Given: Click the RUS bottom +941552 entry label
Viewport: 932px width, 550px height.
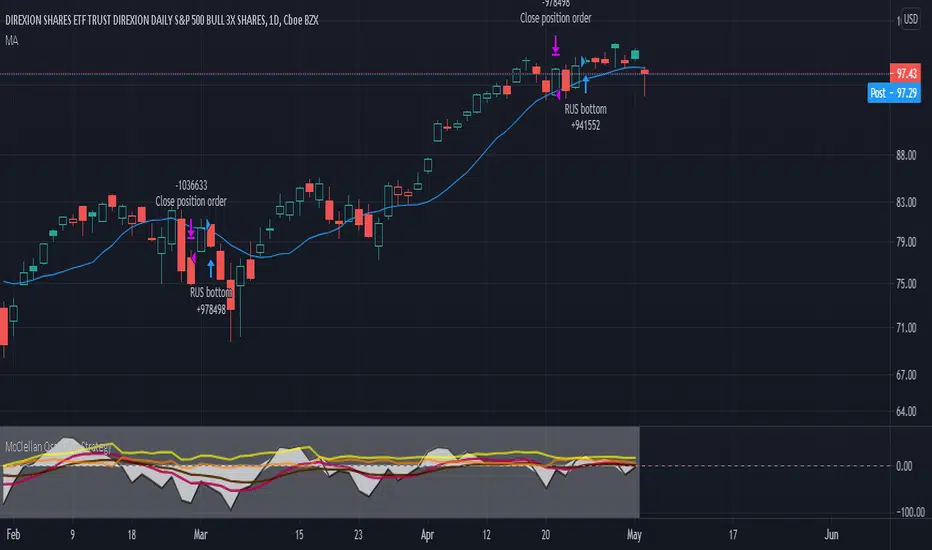Looking at the screenshot, I should coord(585,117).
